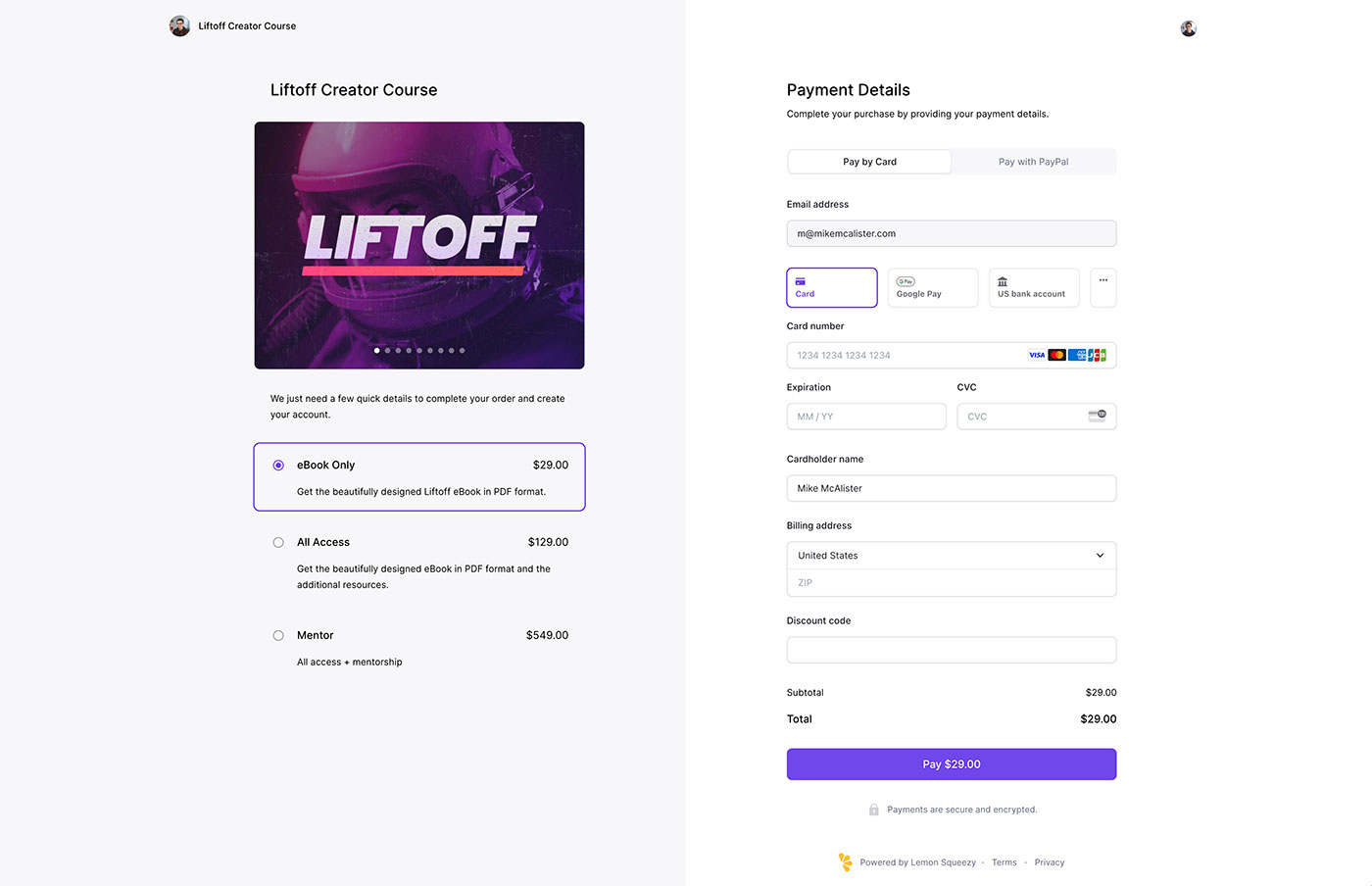Image resolution: width=1372 pixels, height=886 pixels.
Task: Select the eBook Only radio button
Action: click(278, 465)
